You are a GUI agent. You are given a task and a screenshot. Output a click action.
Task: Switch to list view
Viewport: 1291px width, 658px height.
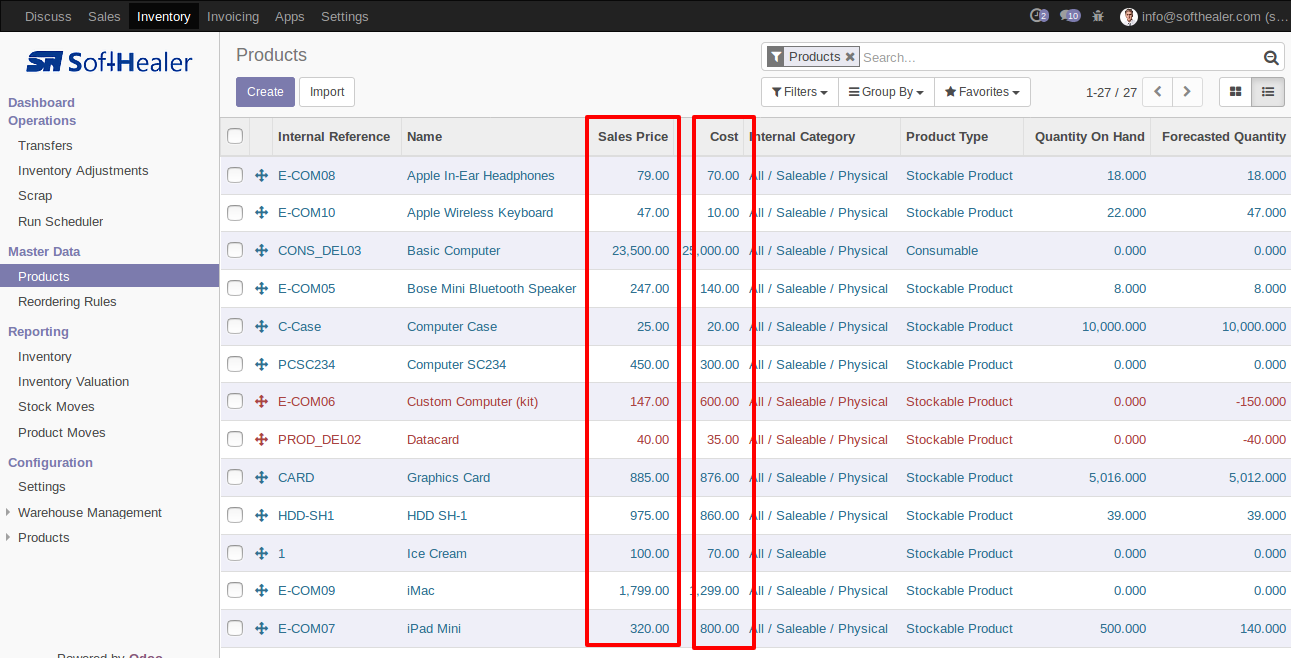click(1267, 92)
